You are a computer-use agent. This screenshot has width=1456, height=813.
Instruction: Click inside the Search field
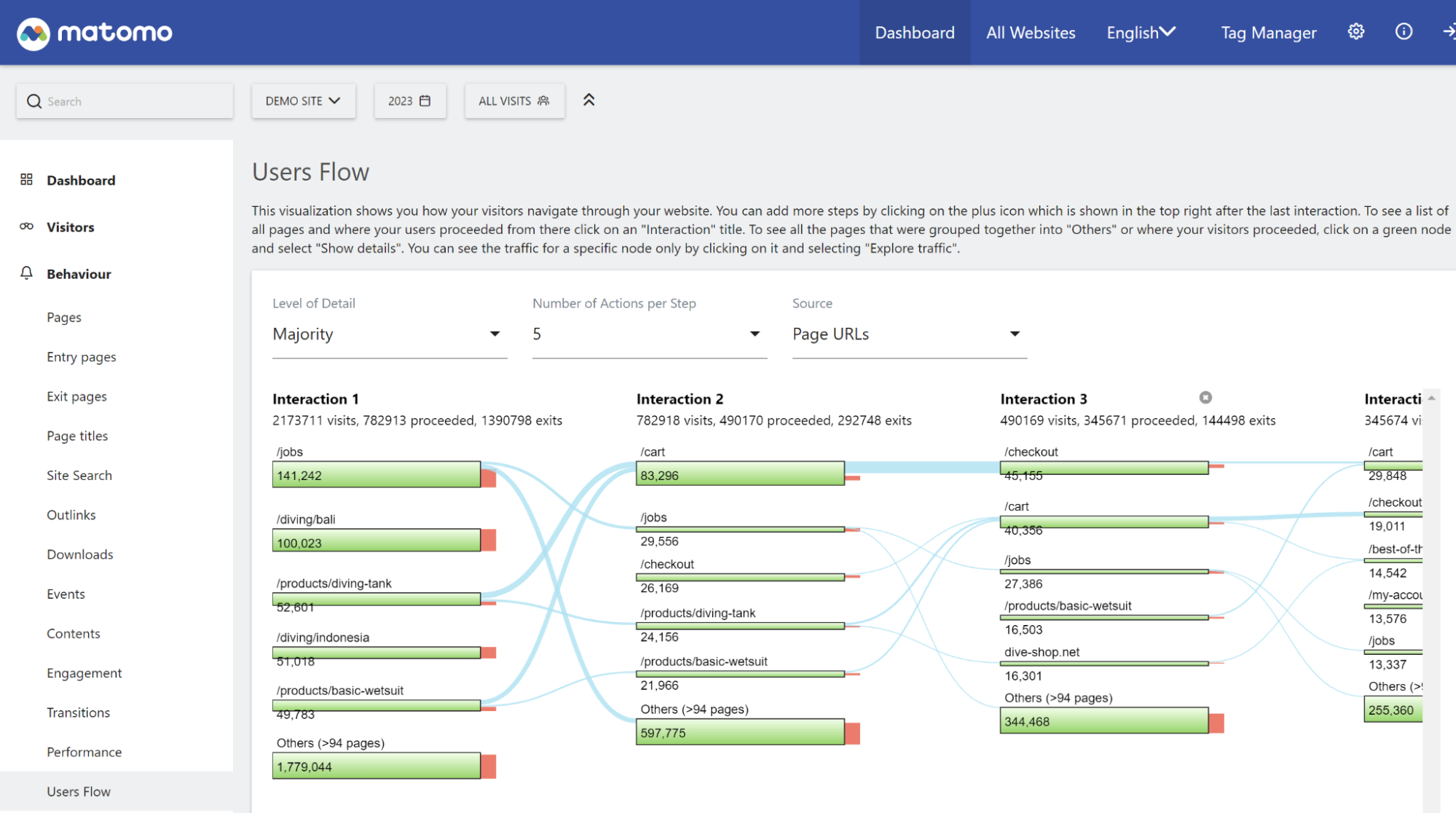(x=124, y=101)
